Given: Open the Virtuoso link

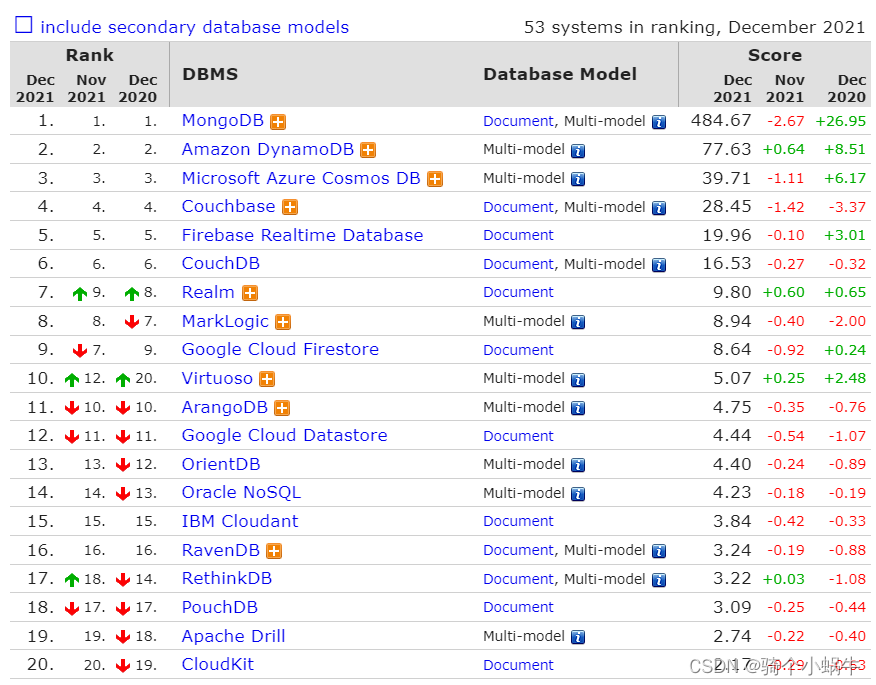Looking at the screenshot, I should coord(217,379).
